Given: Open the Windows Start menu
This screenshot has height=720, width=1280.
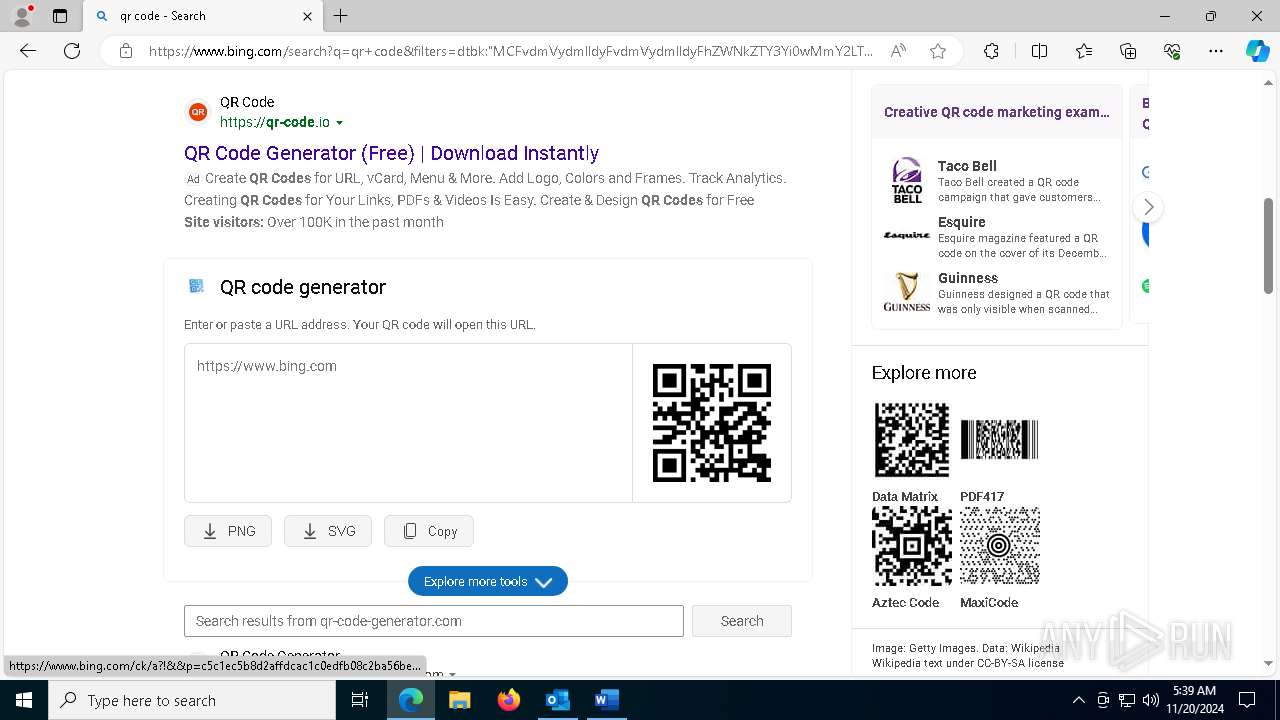Looking at the screenshot, I should coord(24,700).
